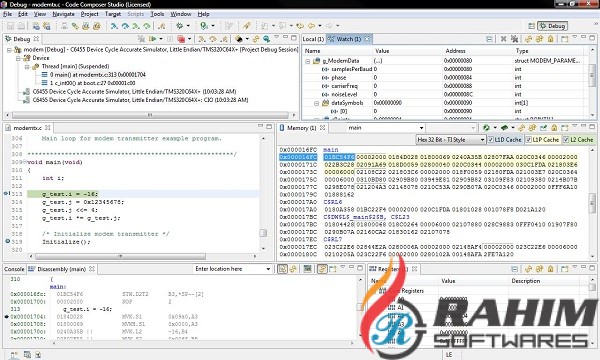
Task: Click the Step Into icon in main toolbar
Action: click(114, 26)
